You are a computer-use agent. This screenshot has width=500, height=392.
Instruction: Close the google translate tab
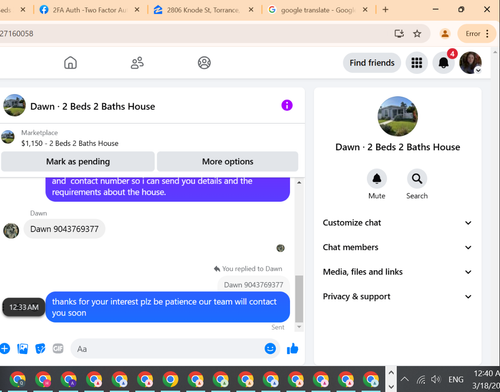point(365,10)
